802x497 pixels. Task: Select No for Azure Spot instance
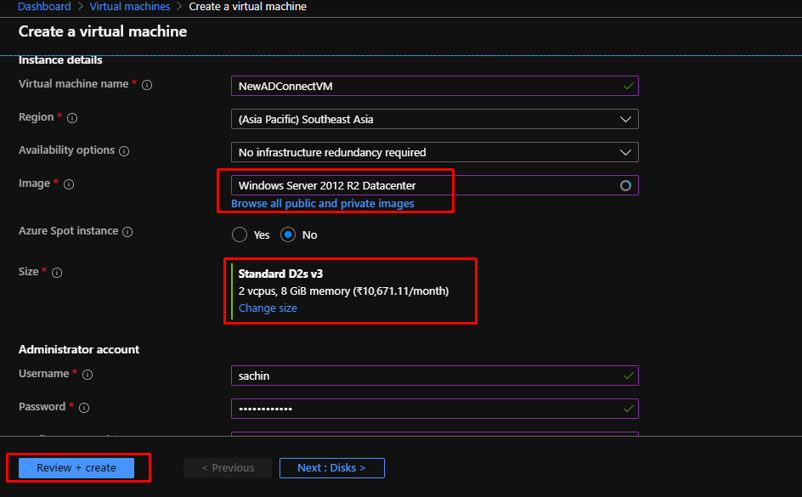288,235
